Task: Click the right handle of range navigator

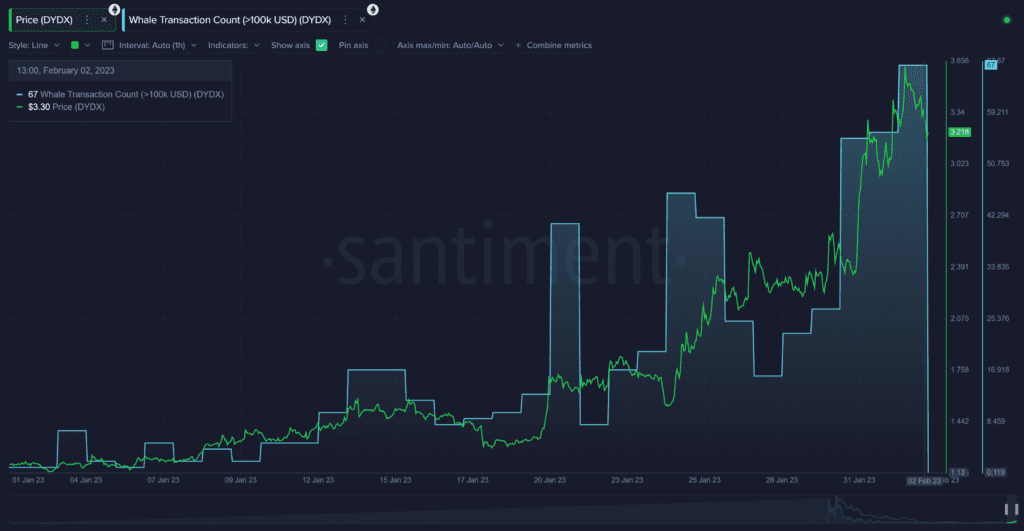Action: (x=1016, y=509)
